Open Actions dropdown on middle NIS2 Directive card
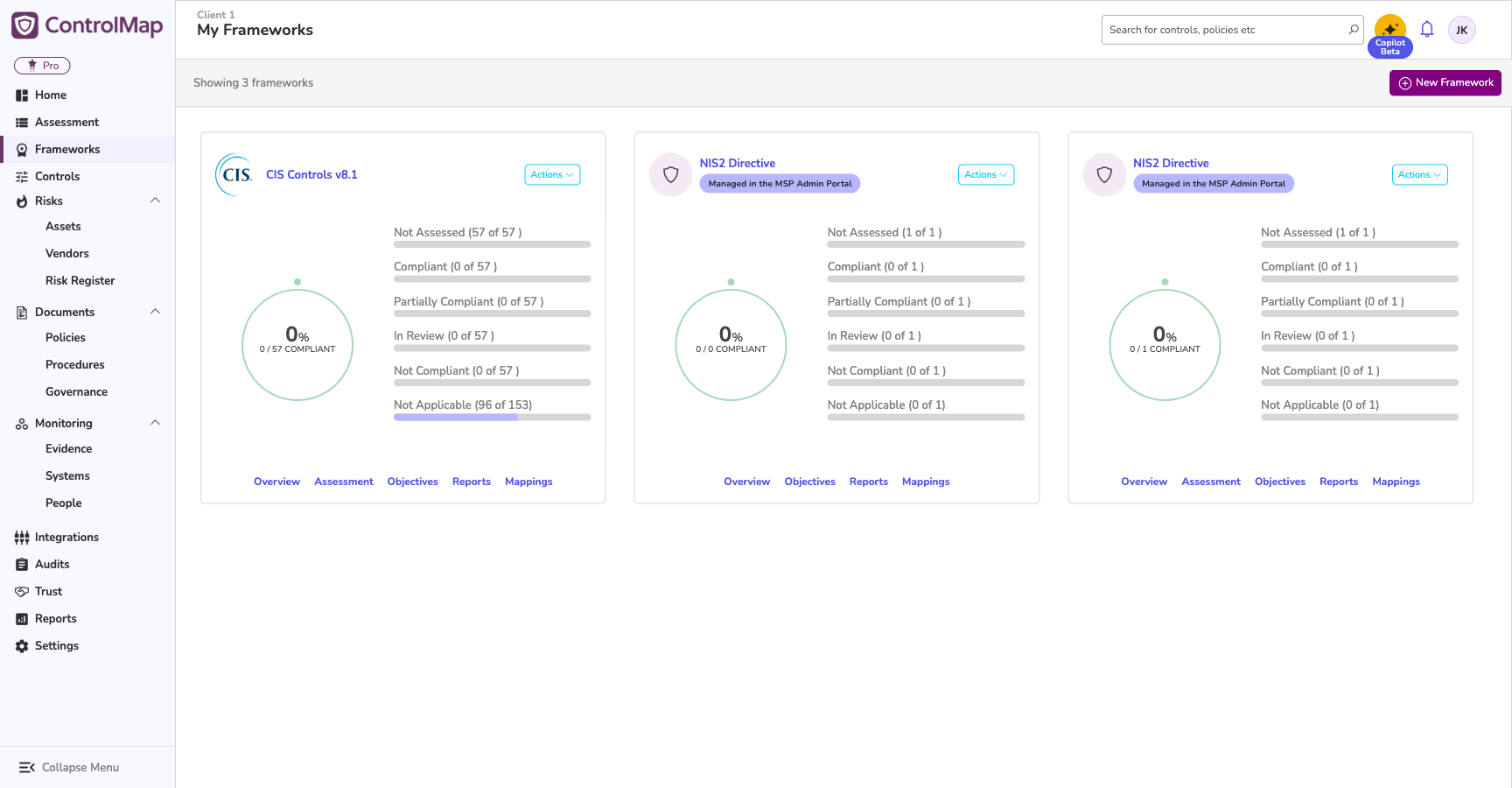The height and width of the screenshot is (788, 1512). [986, 175]
